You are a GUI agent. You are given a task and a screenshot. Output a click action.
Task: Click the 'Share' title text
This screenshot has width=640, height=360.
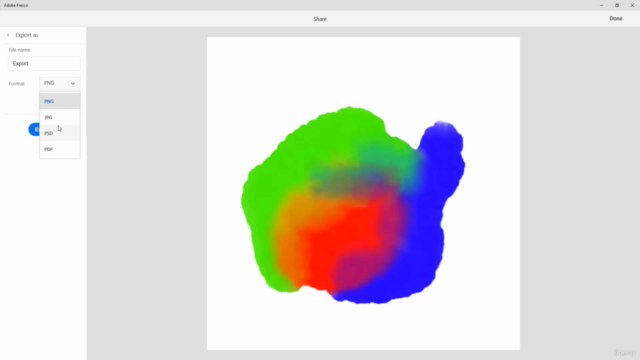(320, 19)
